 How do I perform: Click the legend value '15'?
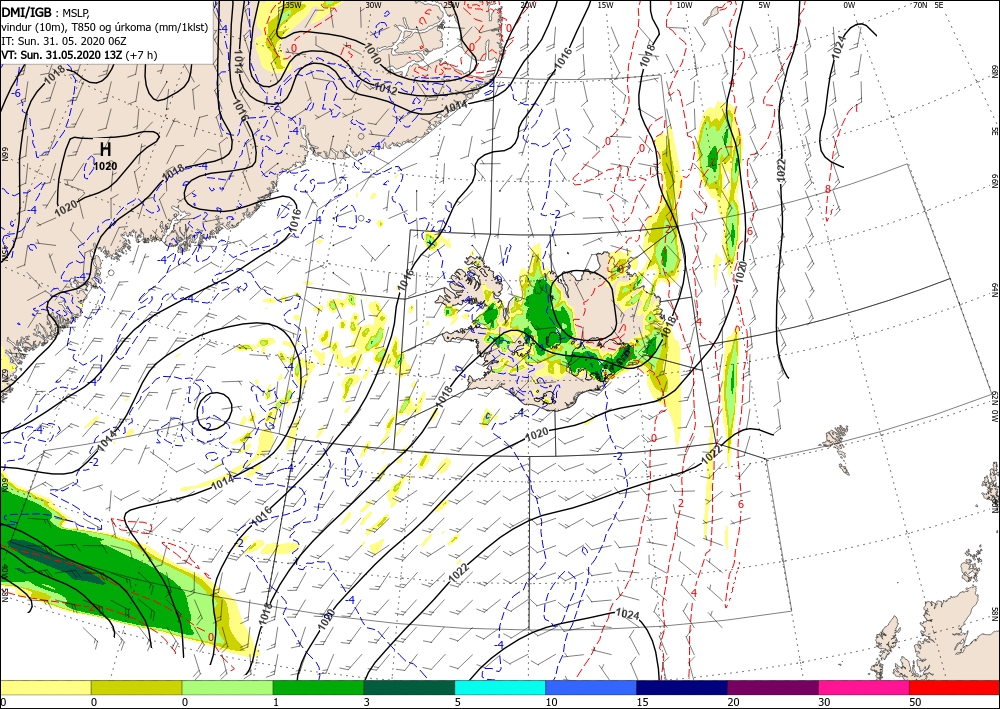tap(642, 702)
